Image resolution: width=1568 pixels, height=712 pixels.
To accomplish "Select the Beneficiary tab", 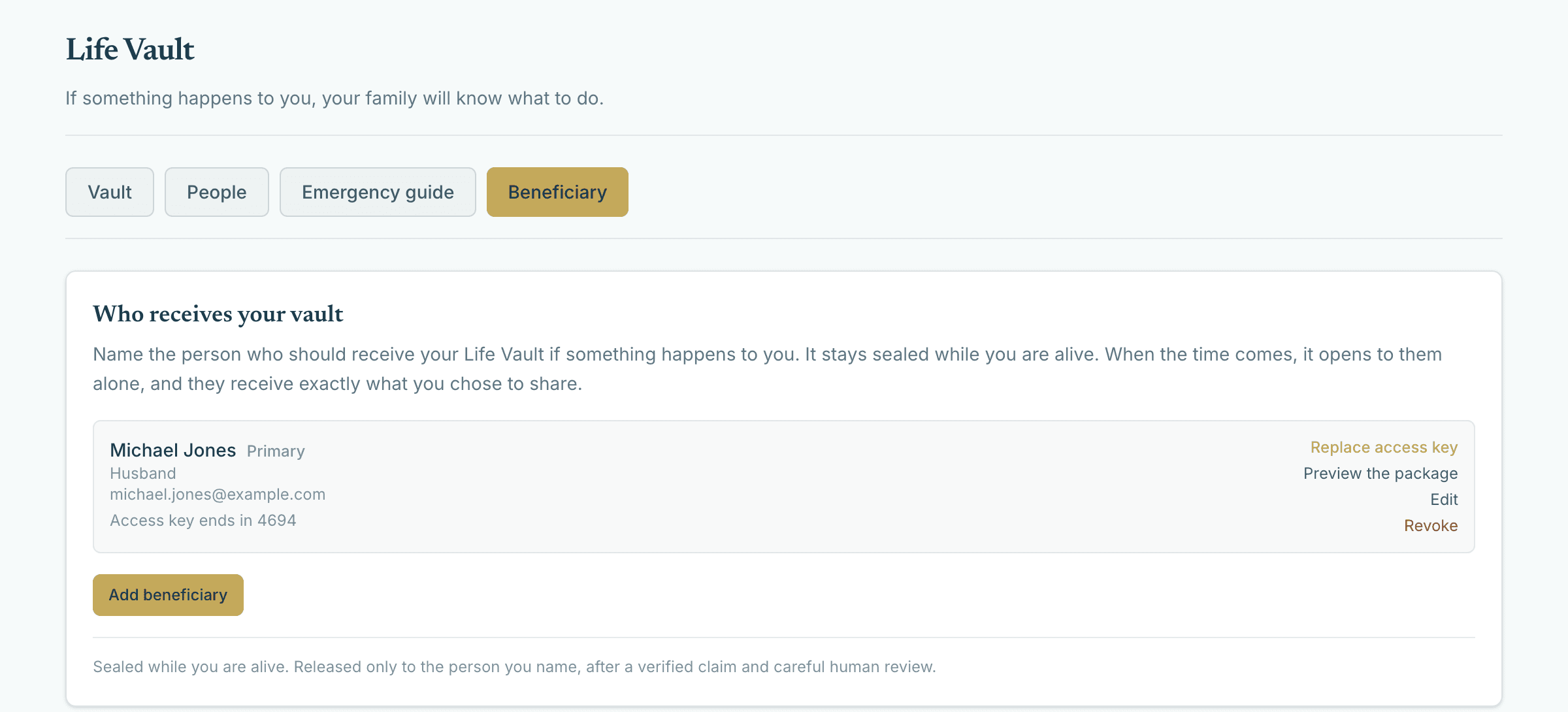I will (x=557, y=192).
